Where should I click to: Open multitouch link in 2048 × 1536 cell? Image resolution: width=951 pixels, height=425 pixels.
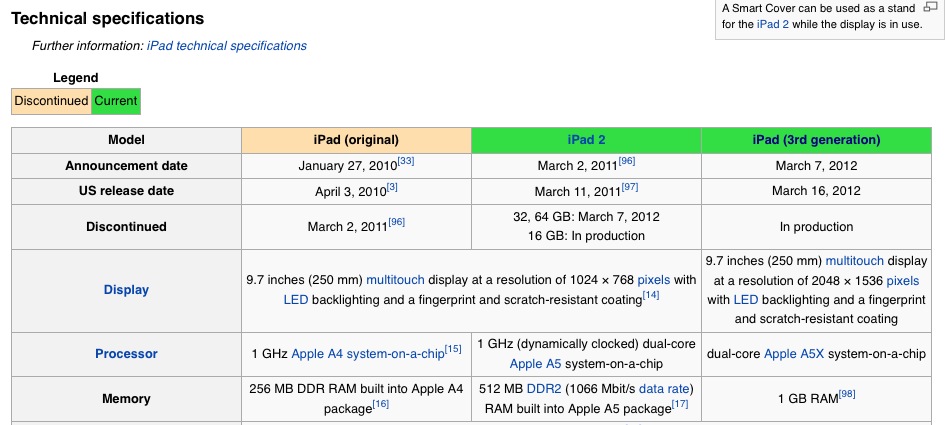point(855,261)
